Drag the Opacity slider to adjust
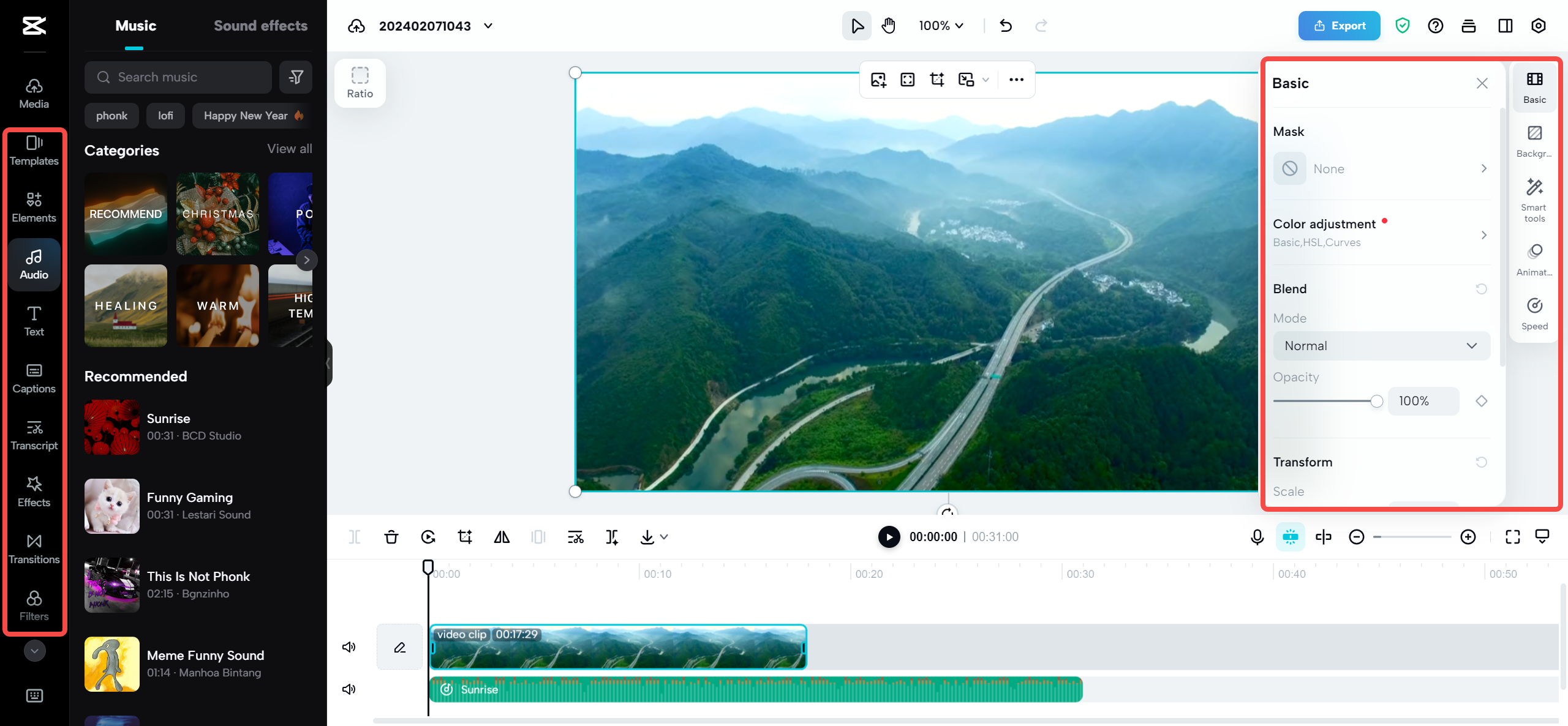The height and width of the screenshot is (726, 1568). pyautogui.click(x=1378, y=401)
